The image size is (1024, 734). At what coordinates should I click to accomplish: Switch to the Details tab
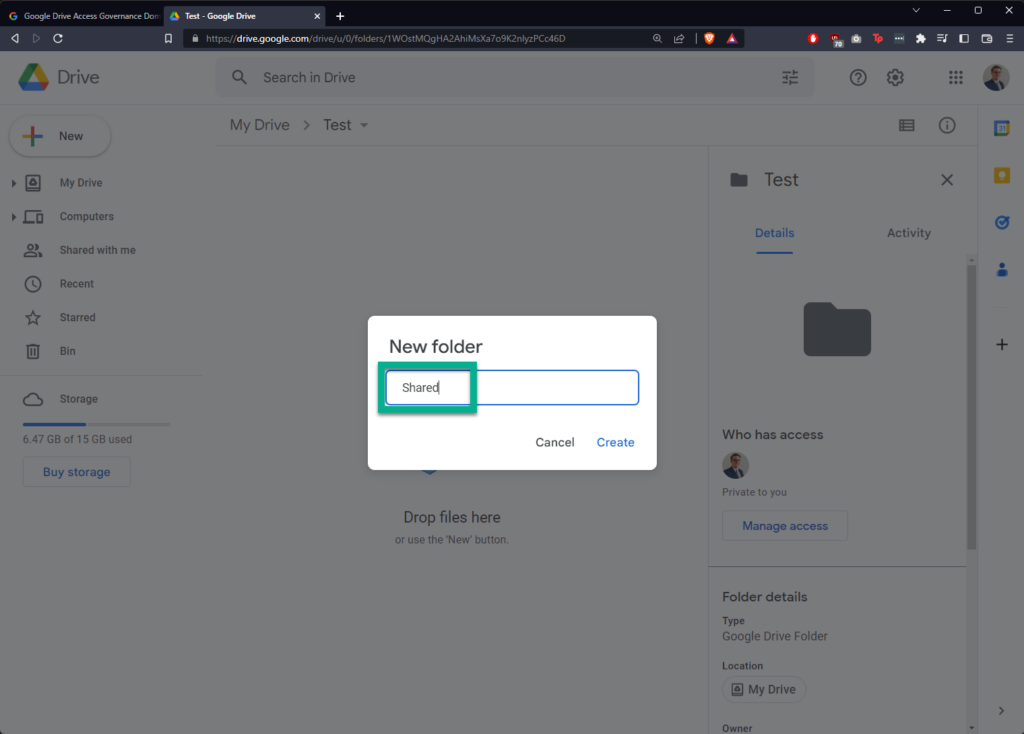(x=775, y=233)
